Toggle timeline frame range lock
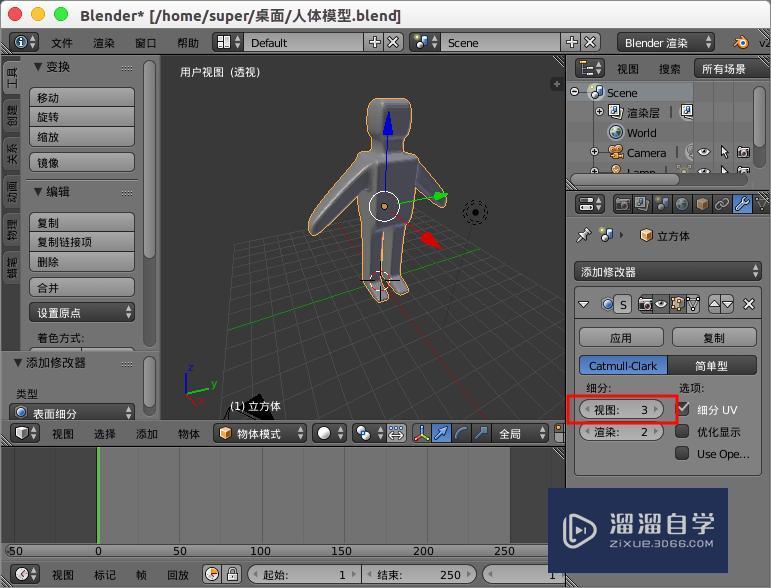This screenshot has height=588, width=771. click(233, 574)
